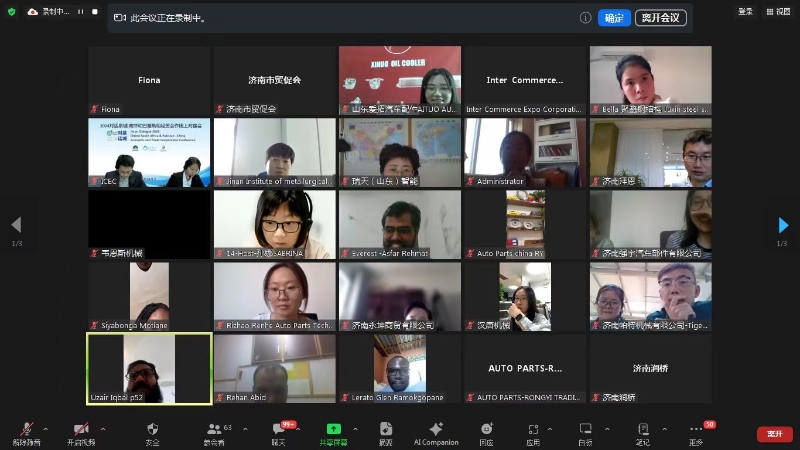
Task: Expand audio options arrow beside microphone
Action: [x=45, y=429]
